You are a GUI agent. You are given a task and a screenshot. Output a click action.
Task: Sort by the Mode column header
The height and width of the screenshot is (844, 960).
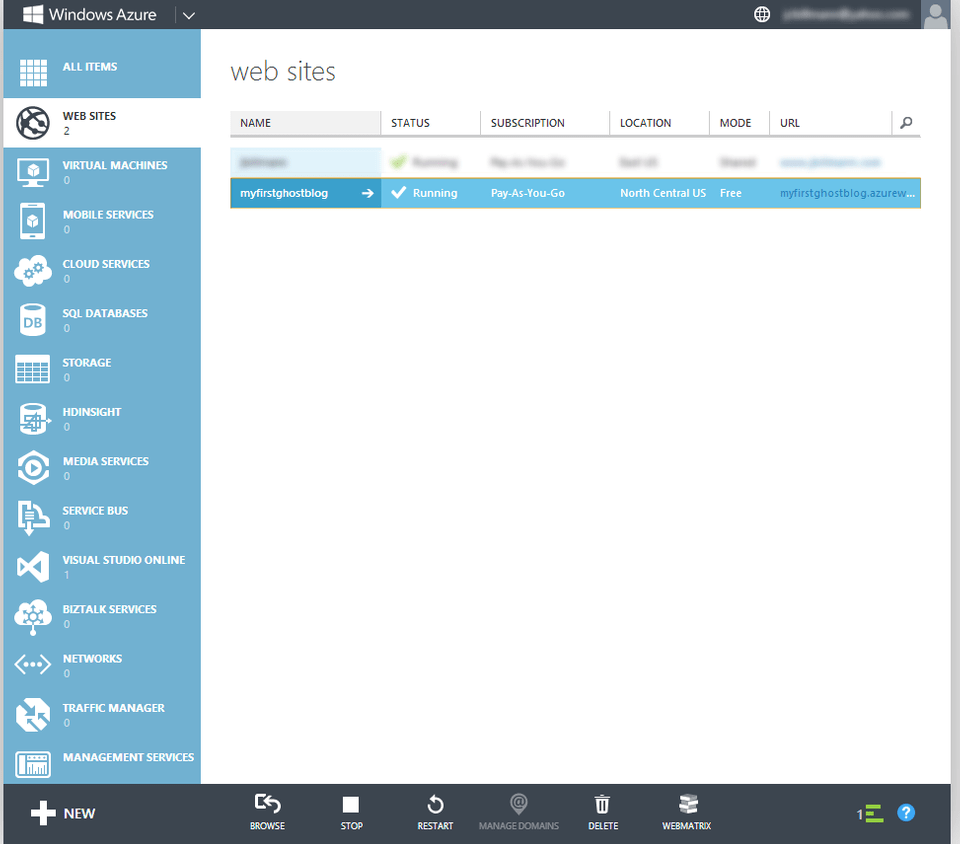[x=739, y=122]
